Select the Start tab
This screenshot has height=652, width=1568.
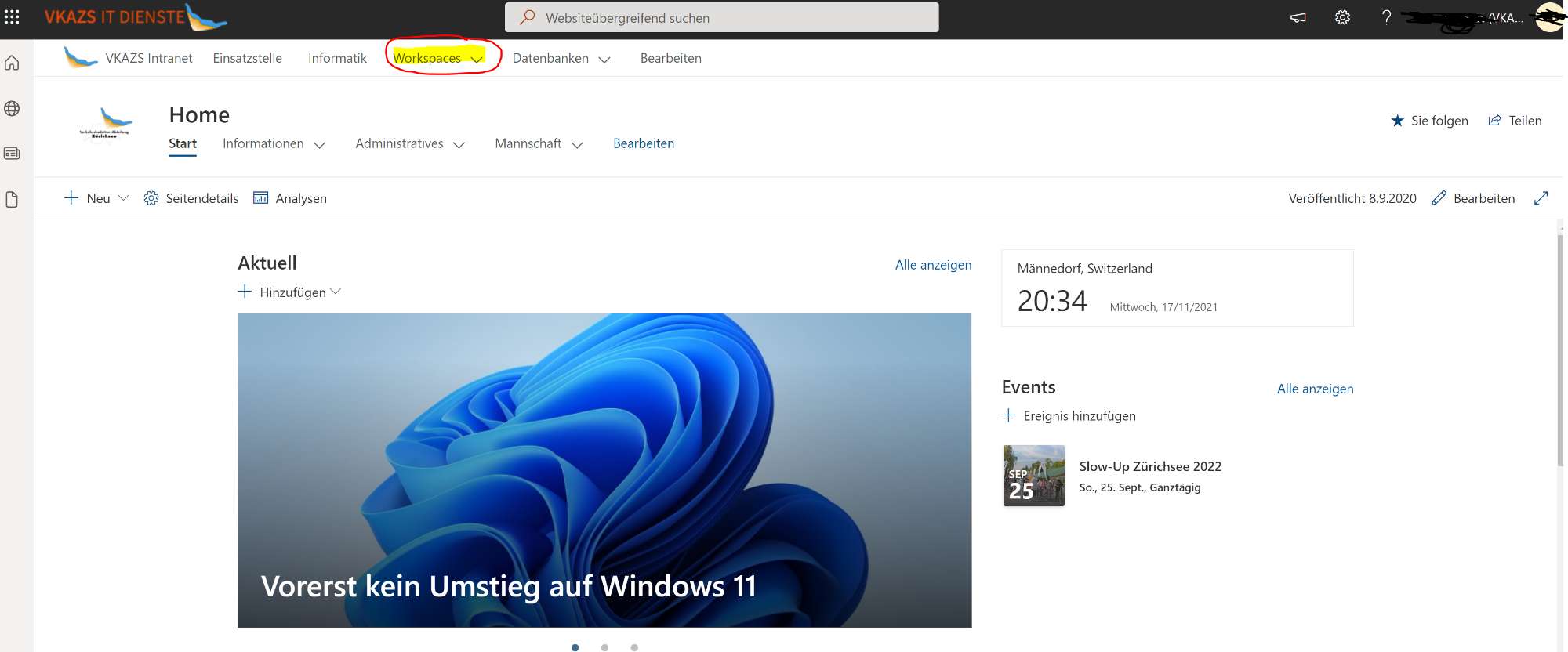(x=183, y=143)
